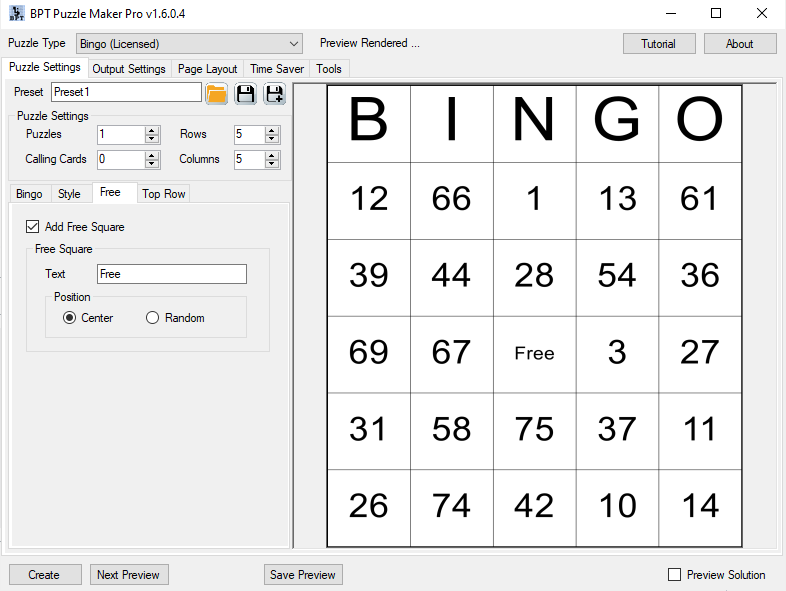
Task: Switch to the Style sub-tab
Action: 69,193
